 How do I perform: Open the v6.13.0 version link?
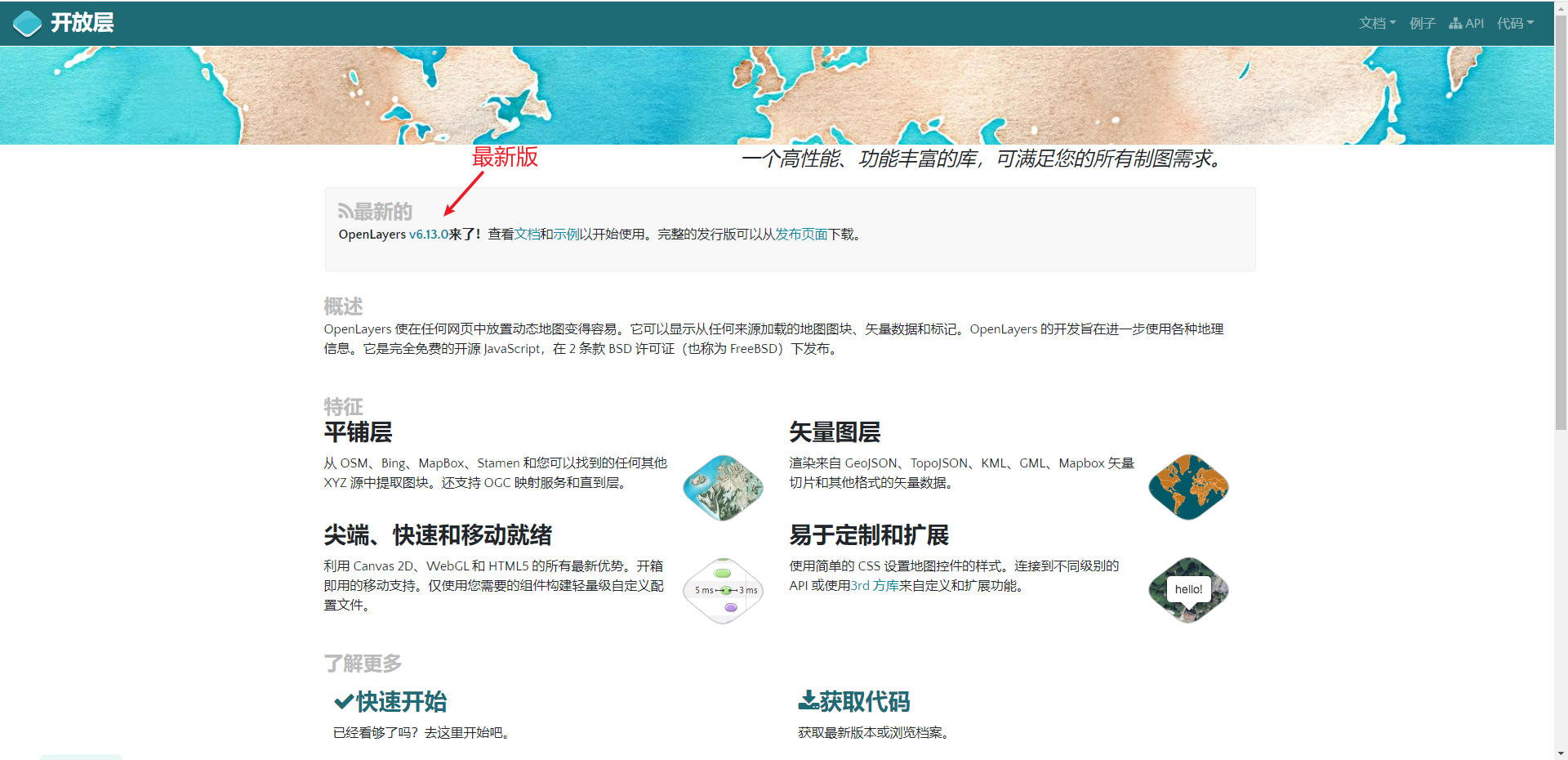point(429,235)
